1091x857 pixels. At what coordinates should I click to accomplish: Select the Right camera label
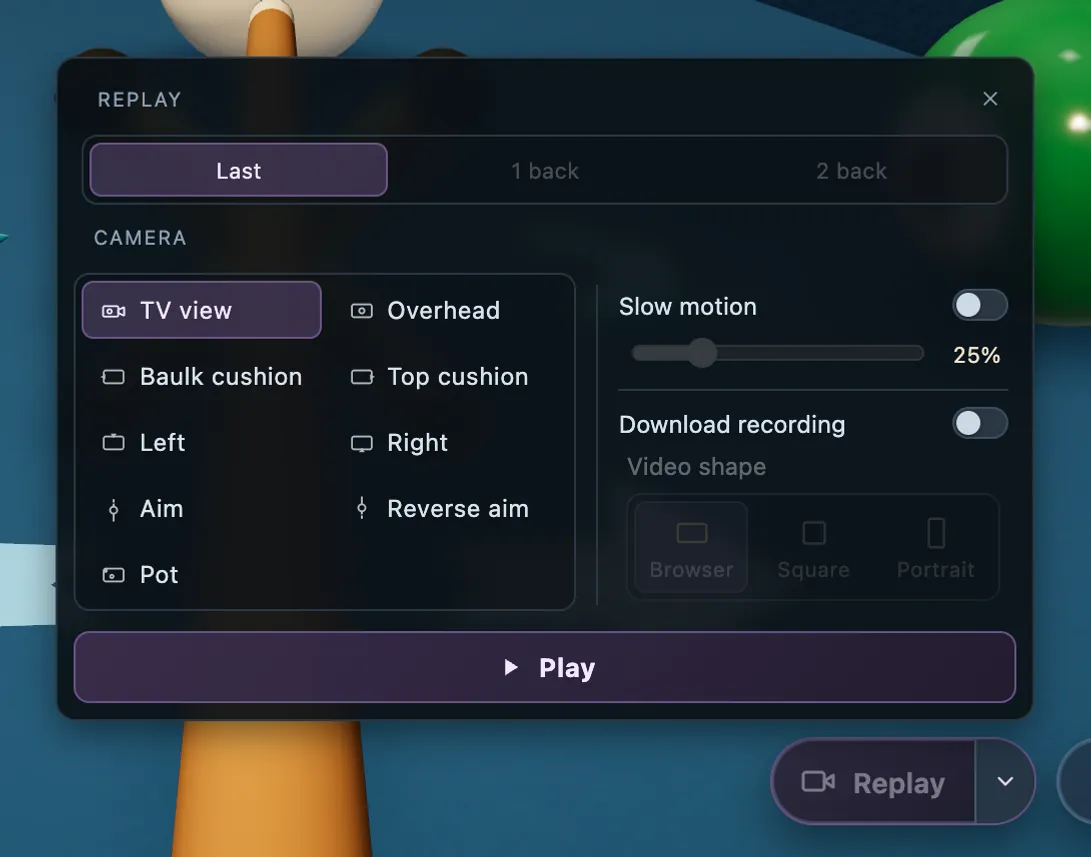coord(417,443)
